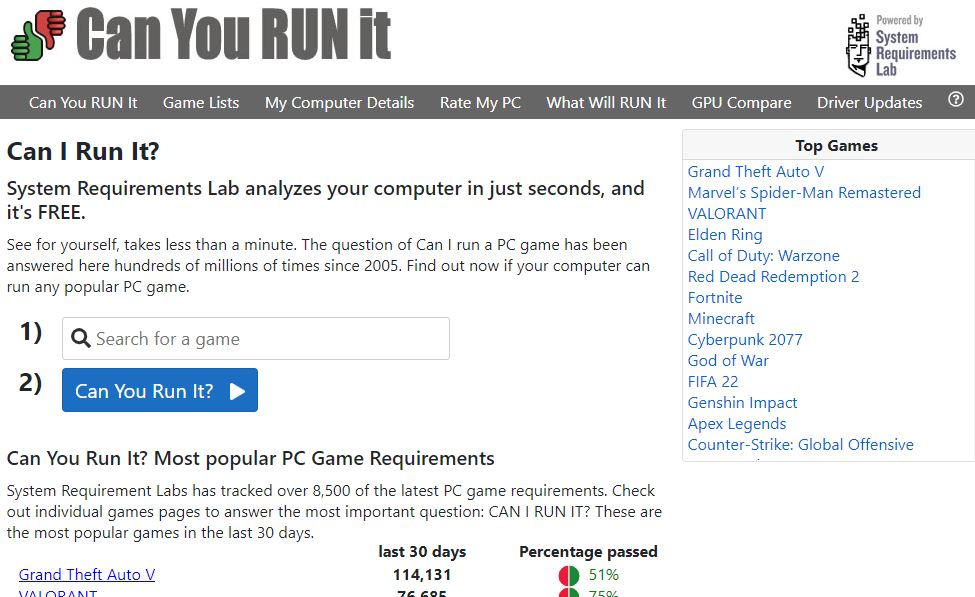The height and width of the screenshot is (597, 975).
Task: Click the Can You RUN it title text
Action: [233, 34]
